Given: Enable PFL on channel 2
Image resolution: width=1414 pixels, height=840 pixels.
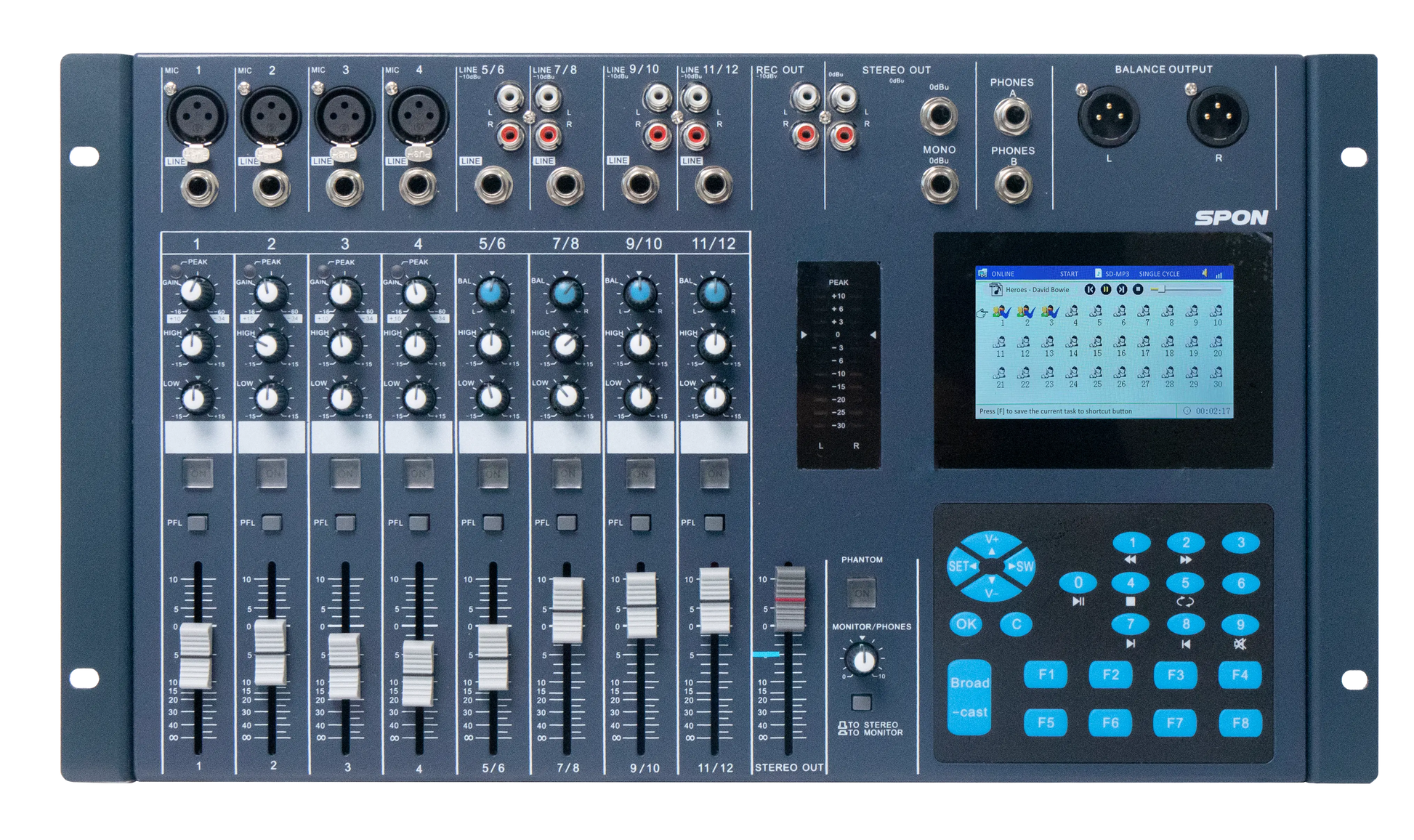Looking at the screenshot, I should 272,522.
